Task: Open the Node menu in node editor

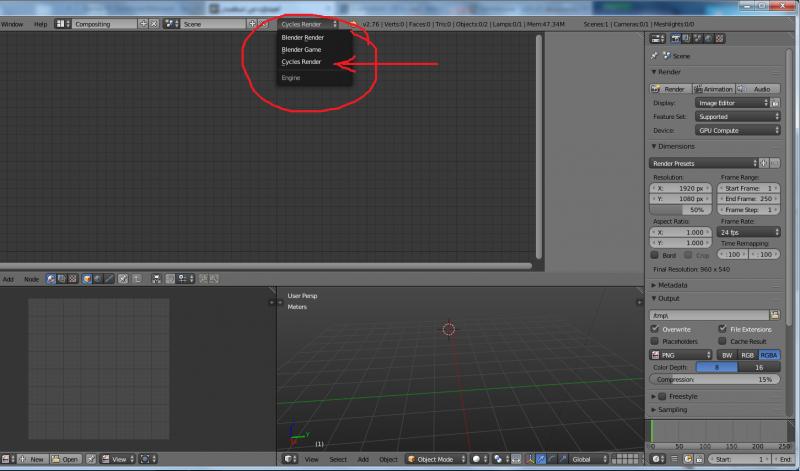Action: tap(31, 279)
